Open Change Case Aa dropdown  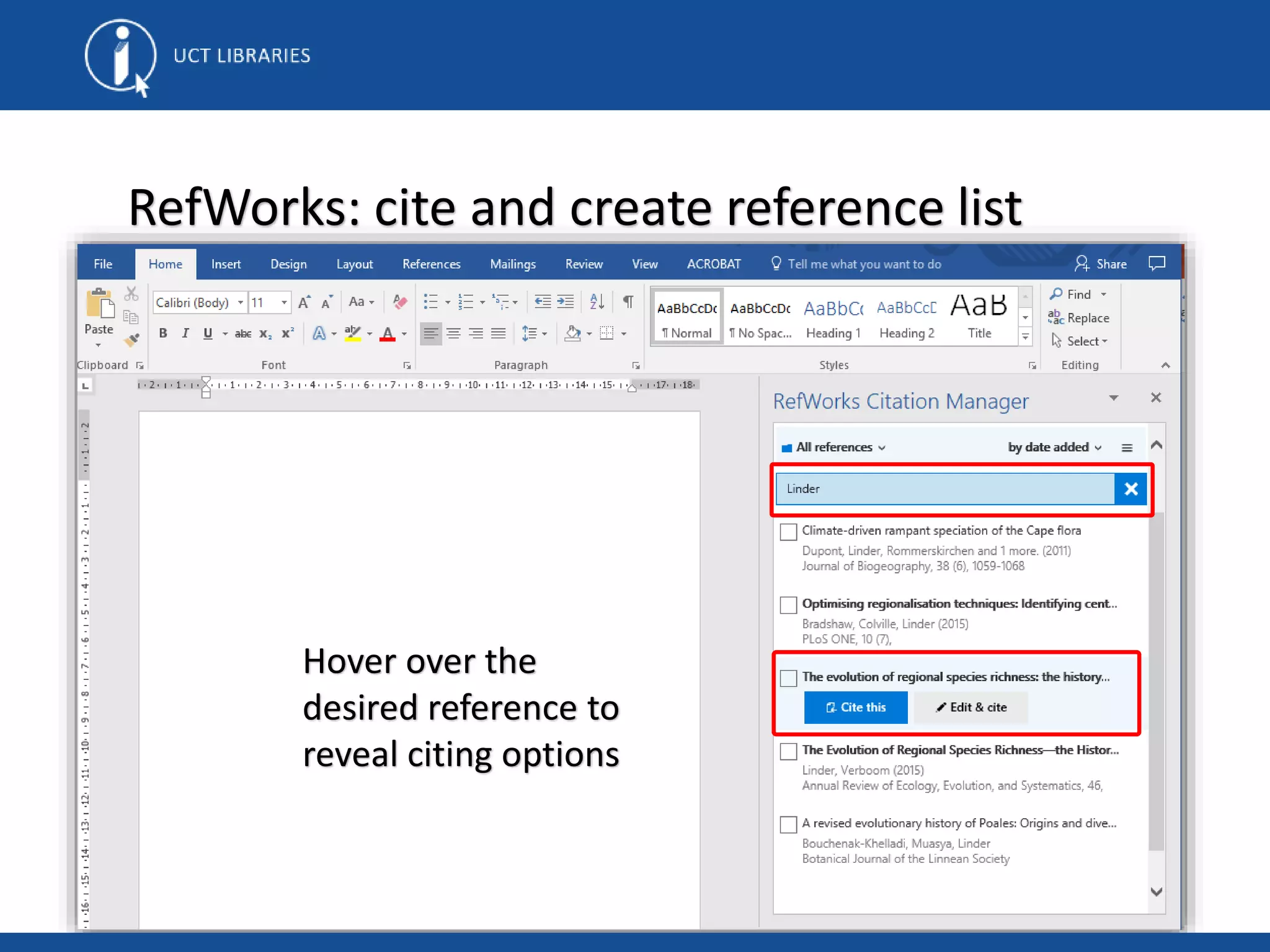(361, 302)
